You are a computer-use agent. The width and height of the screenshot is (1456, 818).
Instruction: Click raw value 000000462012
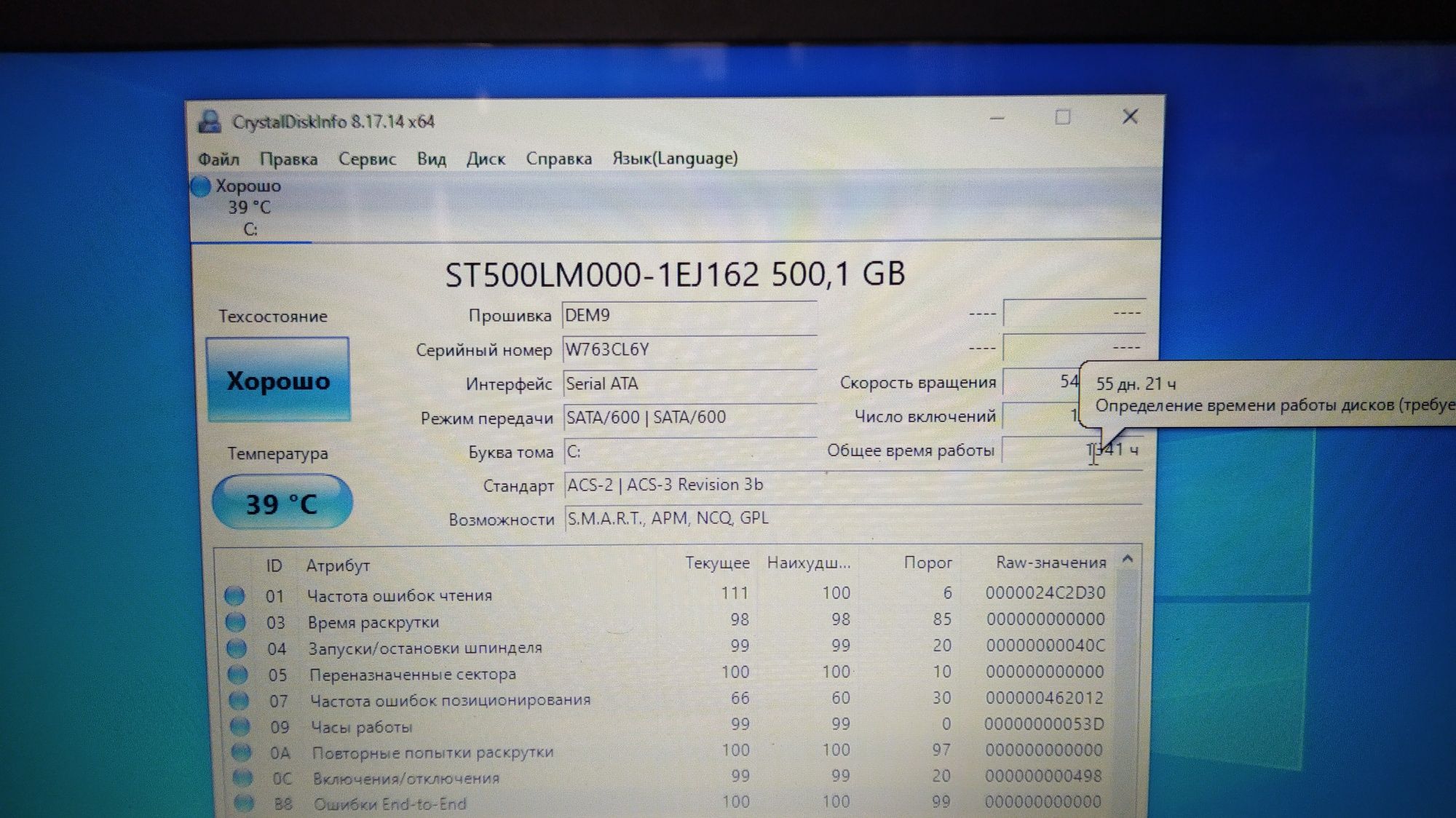click(x=1045, y=698)
